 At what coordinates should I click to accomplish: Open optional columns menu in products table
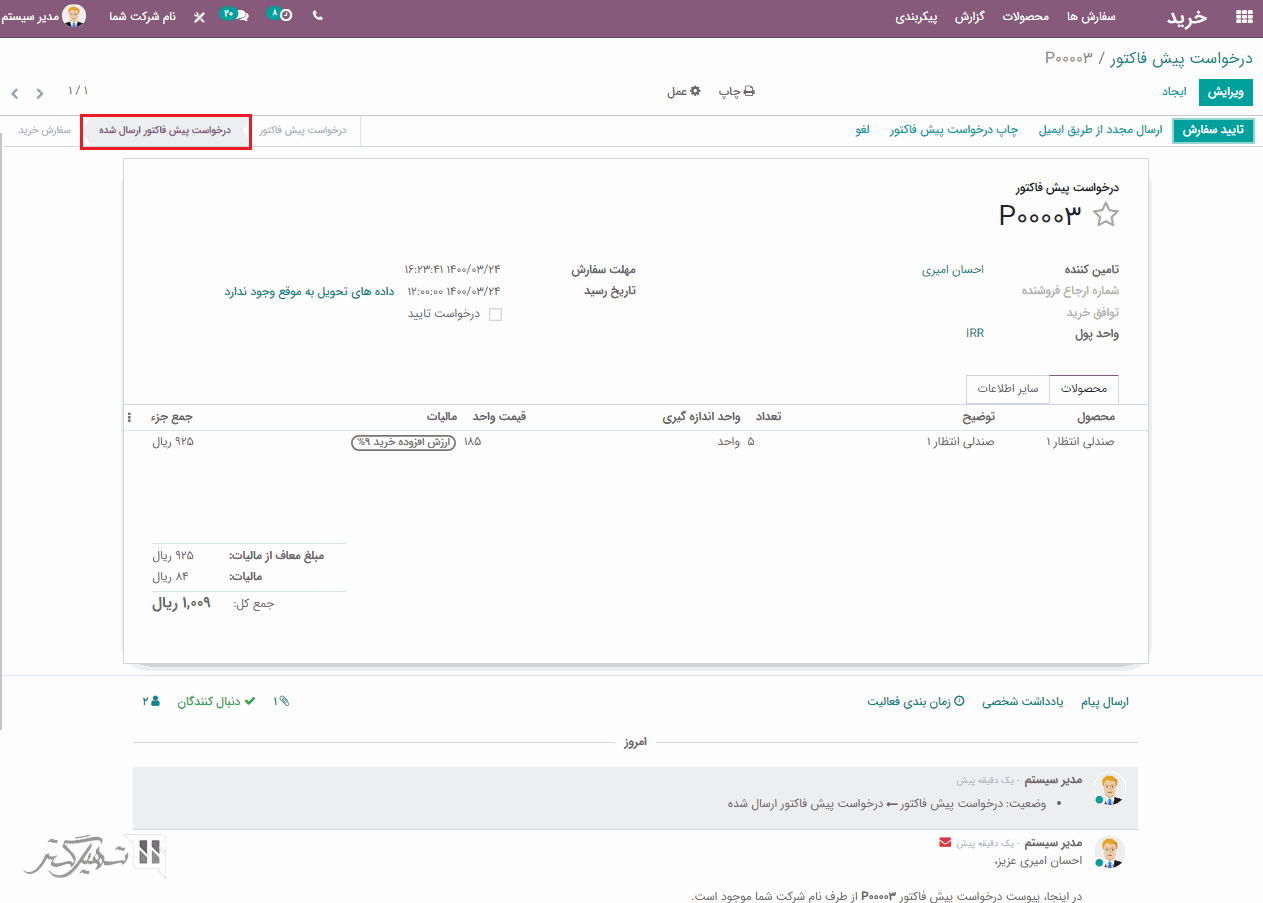[x=129, y=417]
